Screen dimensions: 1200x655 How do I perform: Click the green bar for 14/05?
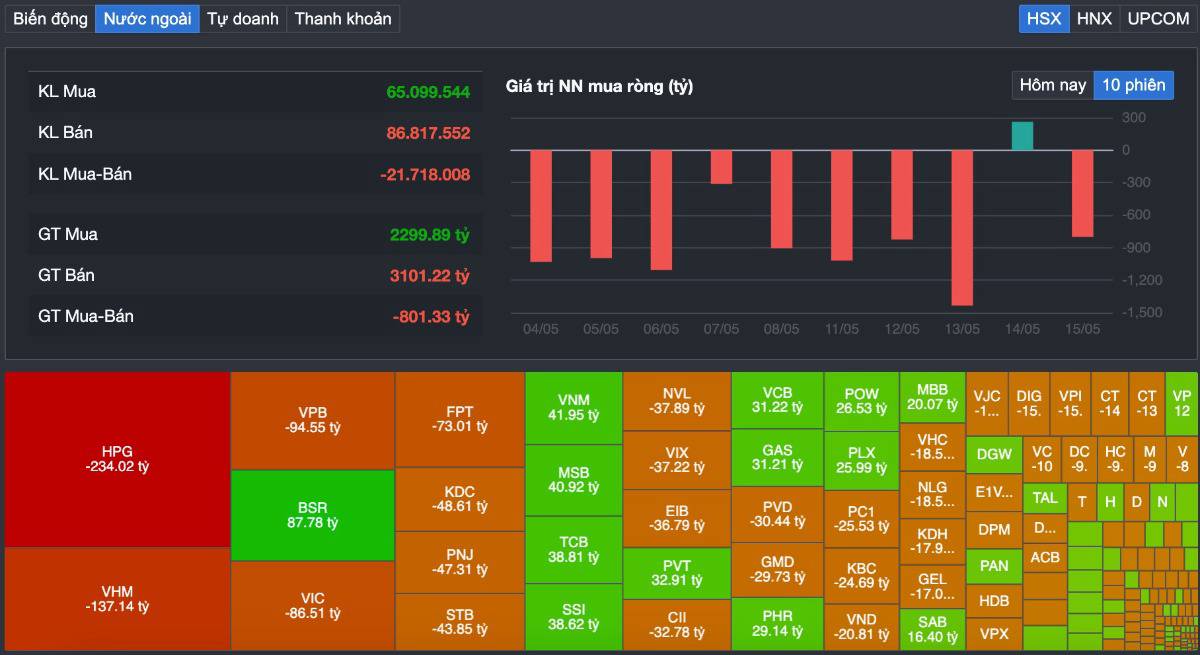1022,136
